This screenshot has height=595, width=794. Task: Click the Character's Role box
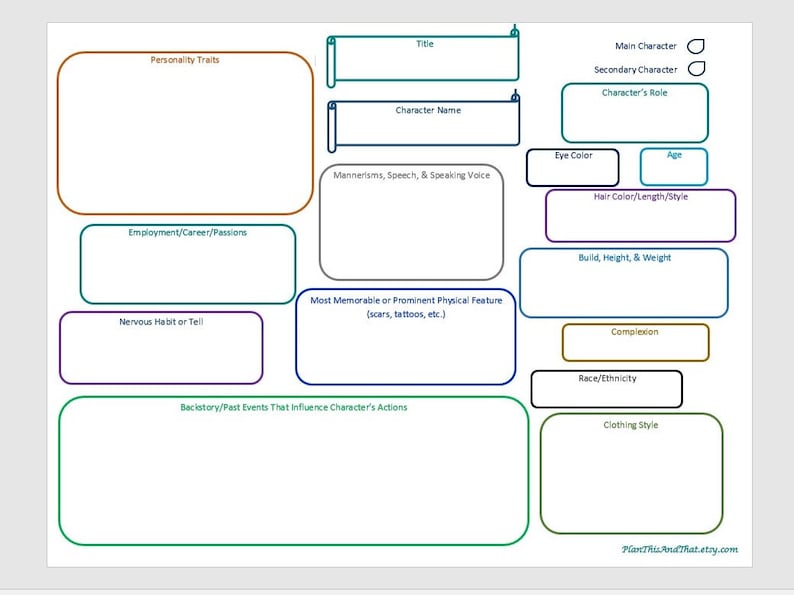pyautogui.click(x=634, y=113)
